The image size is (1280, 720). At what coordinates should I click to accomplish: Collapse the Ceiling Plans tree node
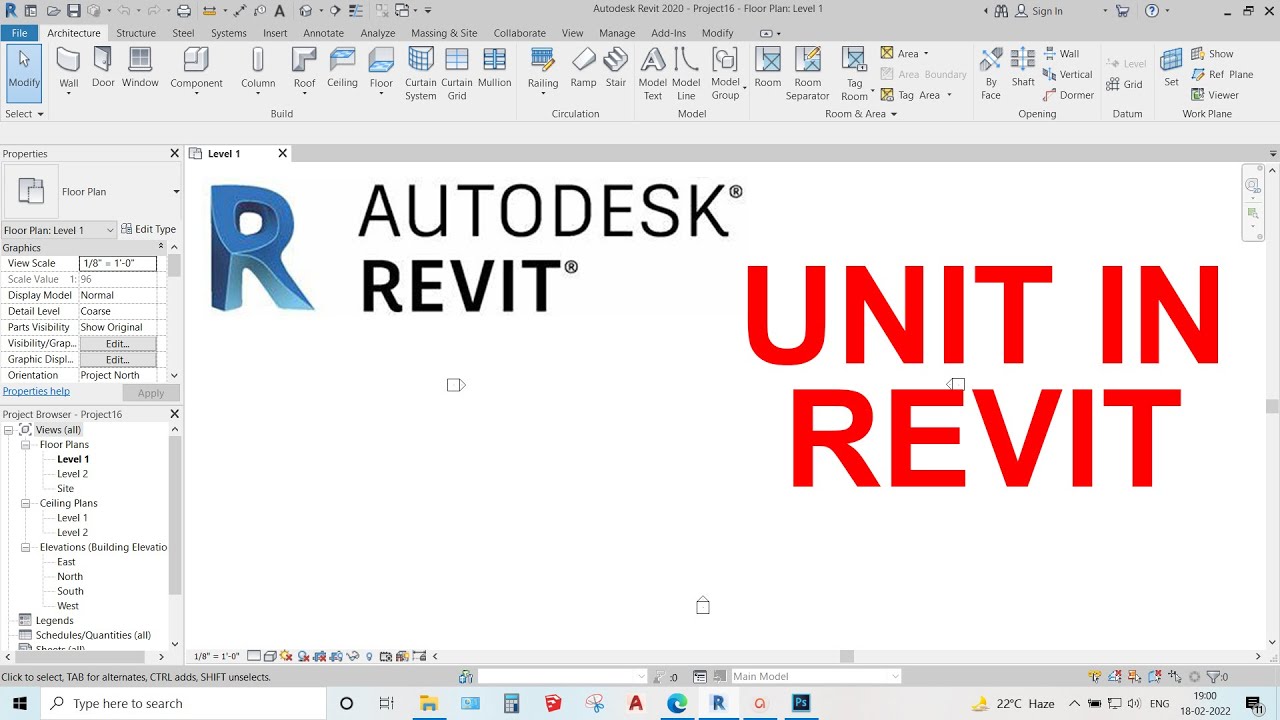click(26, 504)
